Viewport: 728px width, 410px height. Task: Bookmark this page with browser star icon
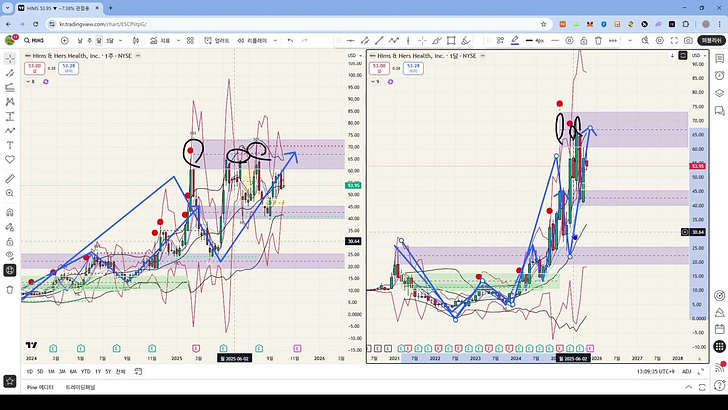544,24
